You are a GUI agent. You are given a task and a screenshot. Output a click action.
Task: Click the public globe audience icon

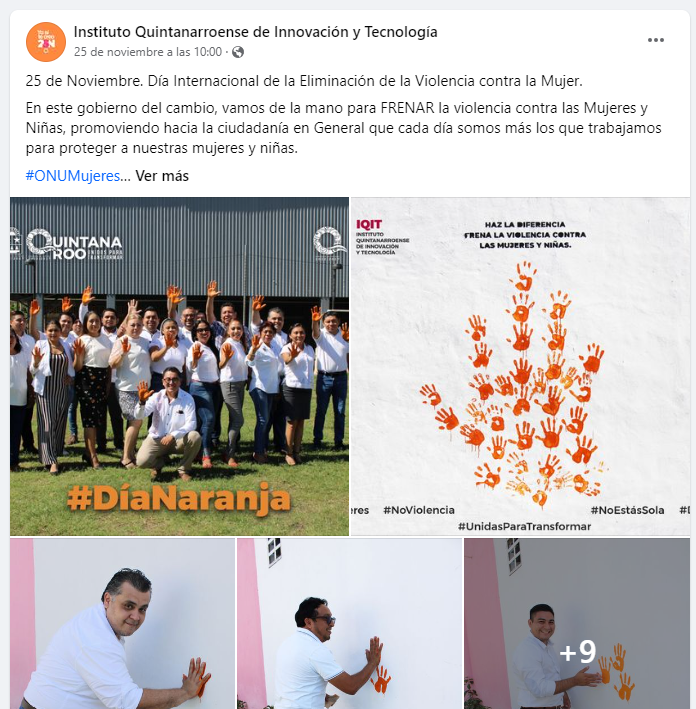click(x=238, y=52)
